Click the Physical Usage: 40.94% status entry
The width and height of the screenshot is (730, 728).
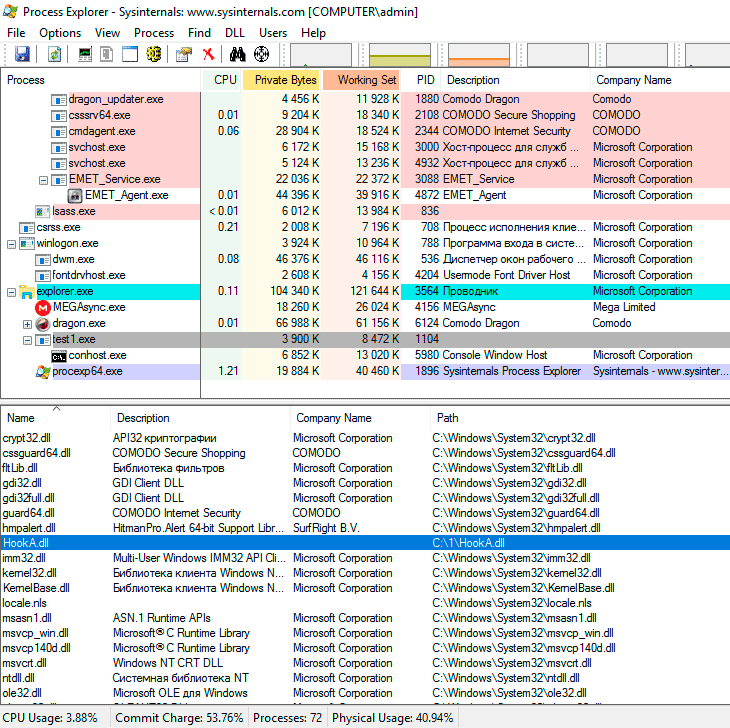click(392, 718)
